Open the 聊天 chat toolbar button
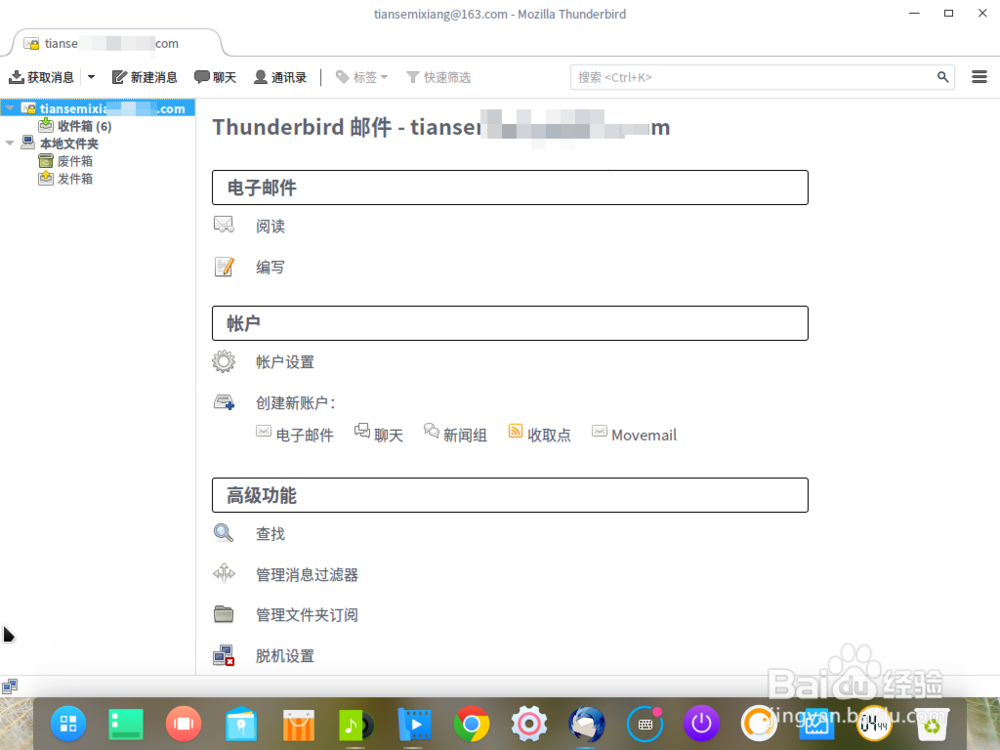Viewport: 1000px width, 750px height. click(216, 77)
